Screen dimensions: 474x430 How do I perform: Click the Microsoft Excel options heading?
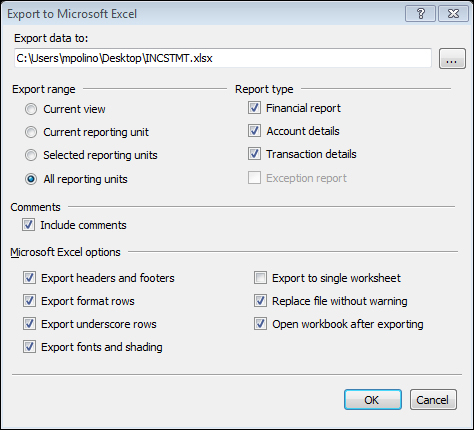(65, 252)
